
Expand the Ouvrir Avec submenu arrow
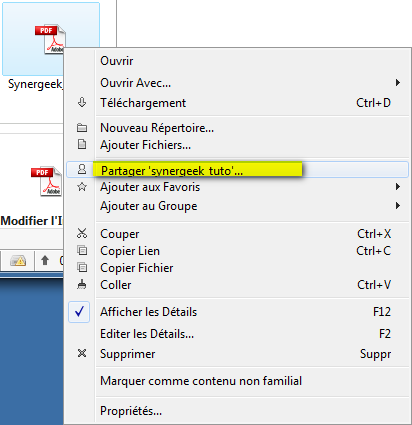(397, 82)
